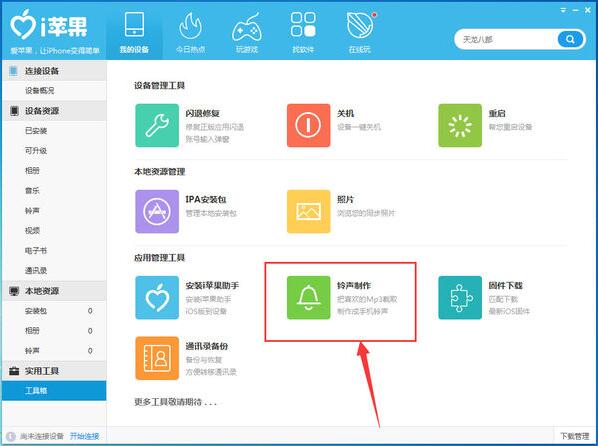Screen dimensions: 598x446
Task: Click the 设备资源 phone icon
Action: (14, 111)
